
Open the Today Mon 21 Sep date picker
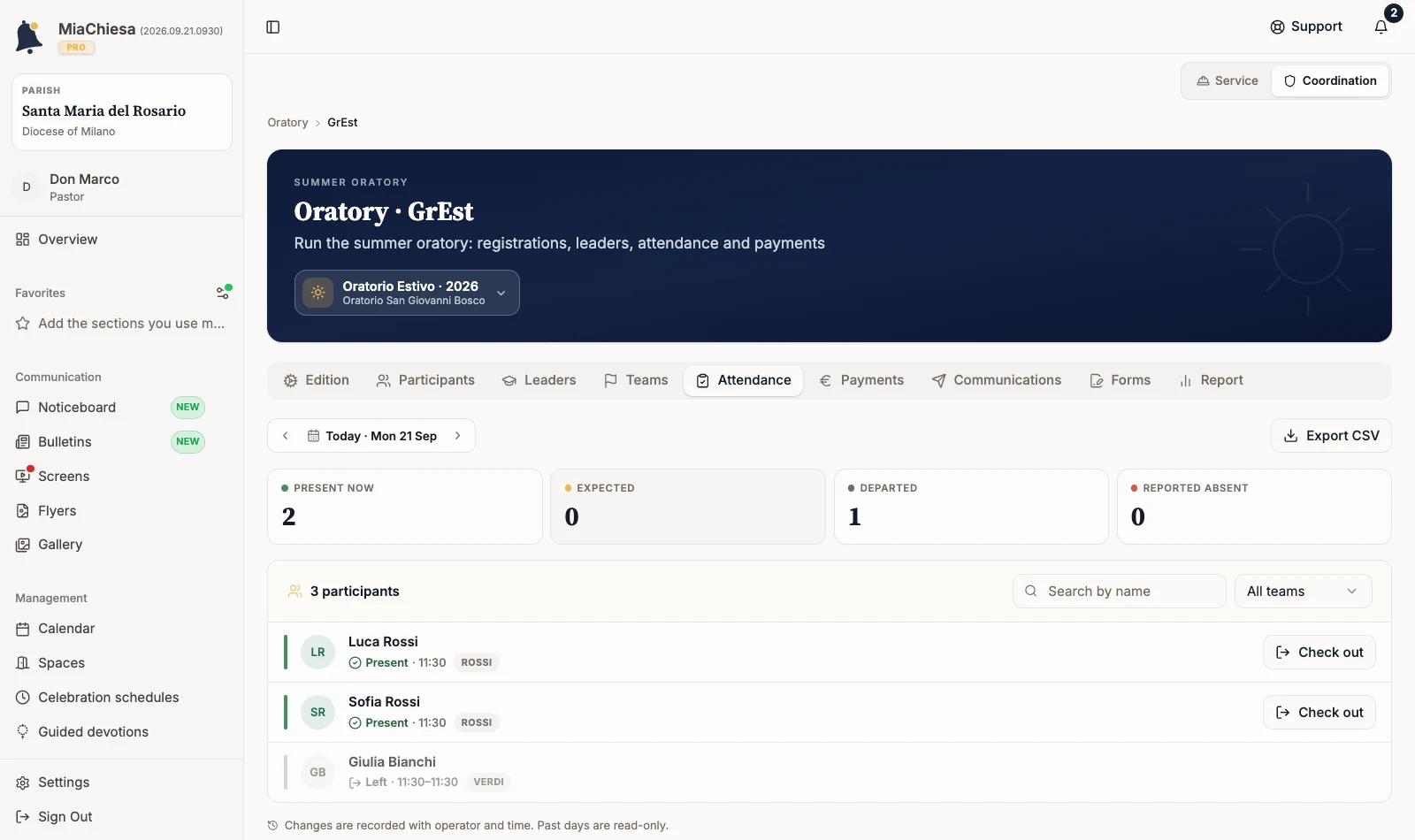[371, 436]
